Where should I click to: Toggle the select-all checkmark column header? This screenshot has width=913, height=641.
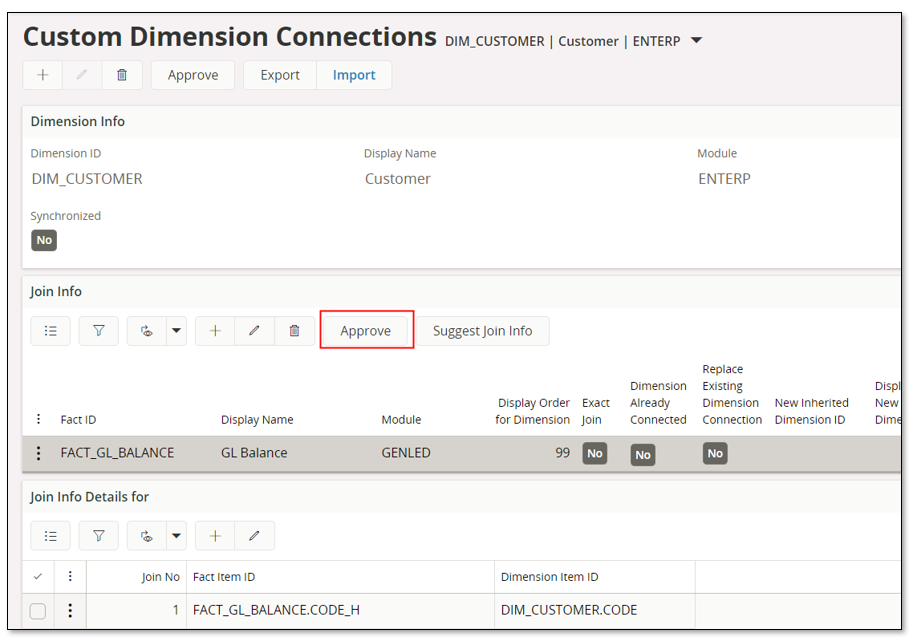[x=38, y=576]
